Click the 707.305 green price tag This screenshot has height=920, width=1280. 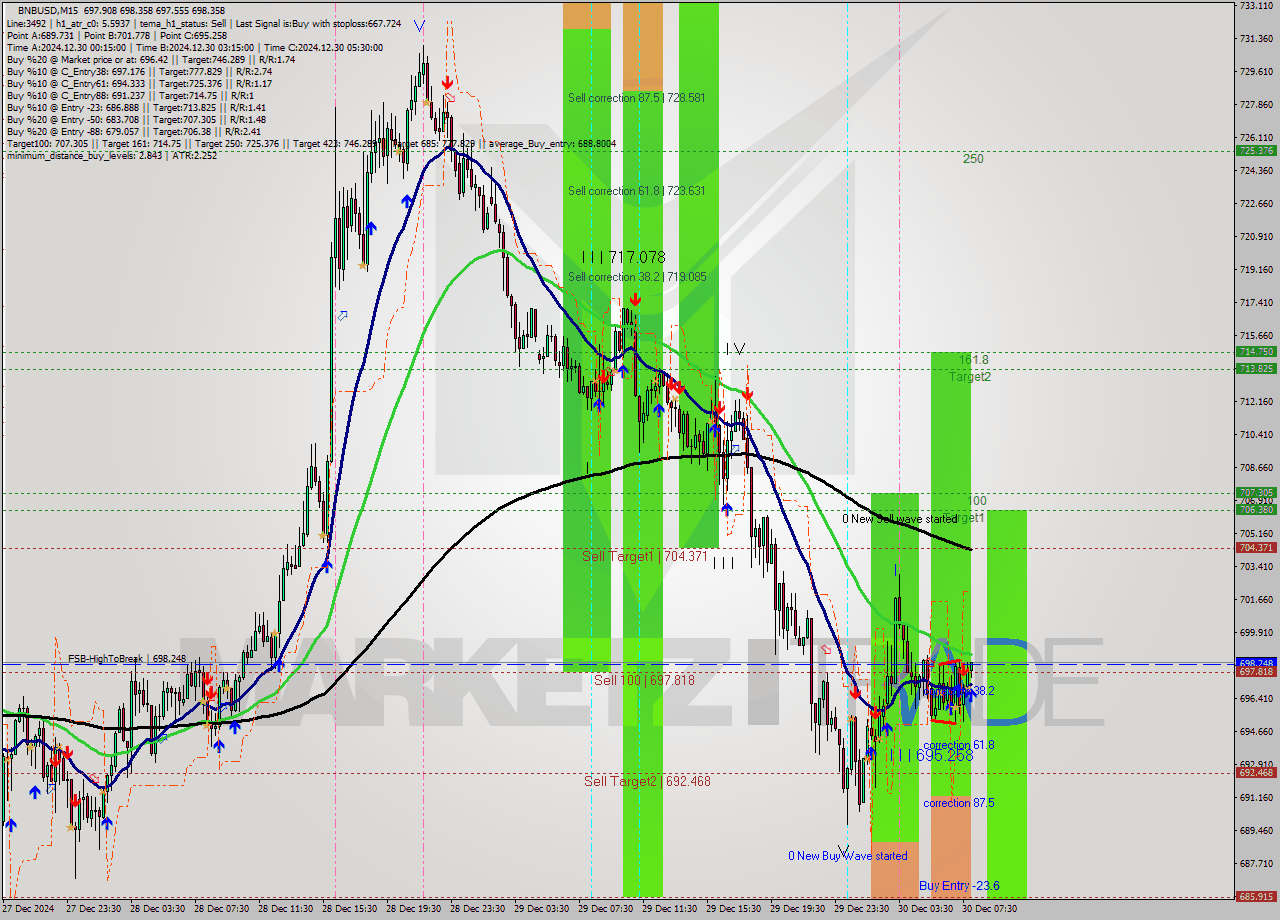tap(1256, 493)
